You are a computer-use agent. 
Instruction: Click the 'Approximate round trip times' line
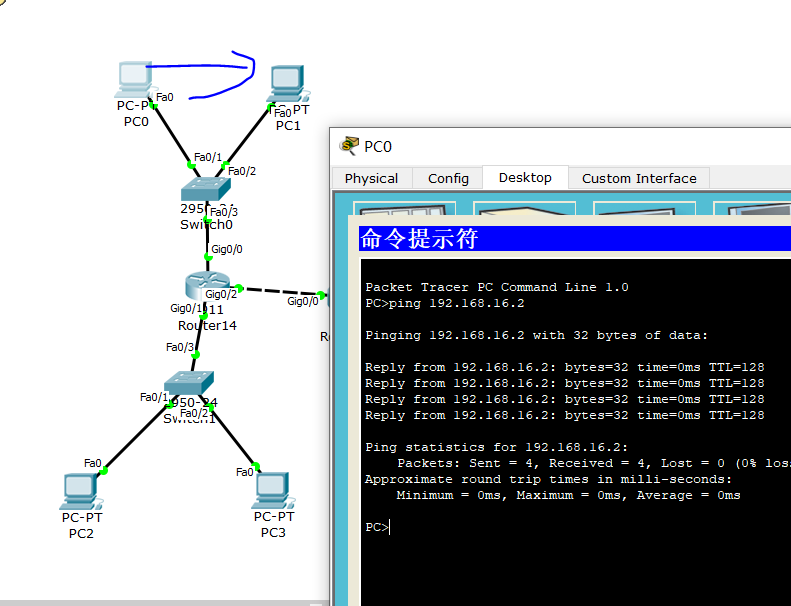(x=548, y=479)
